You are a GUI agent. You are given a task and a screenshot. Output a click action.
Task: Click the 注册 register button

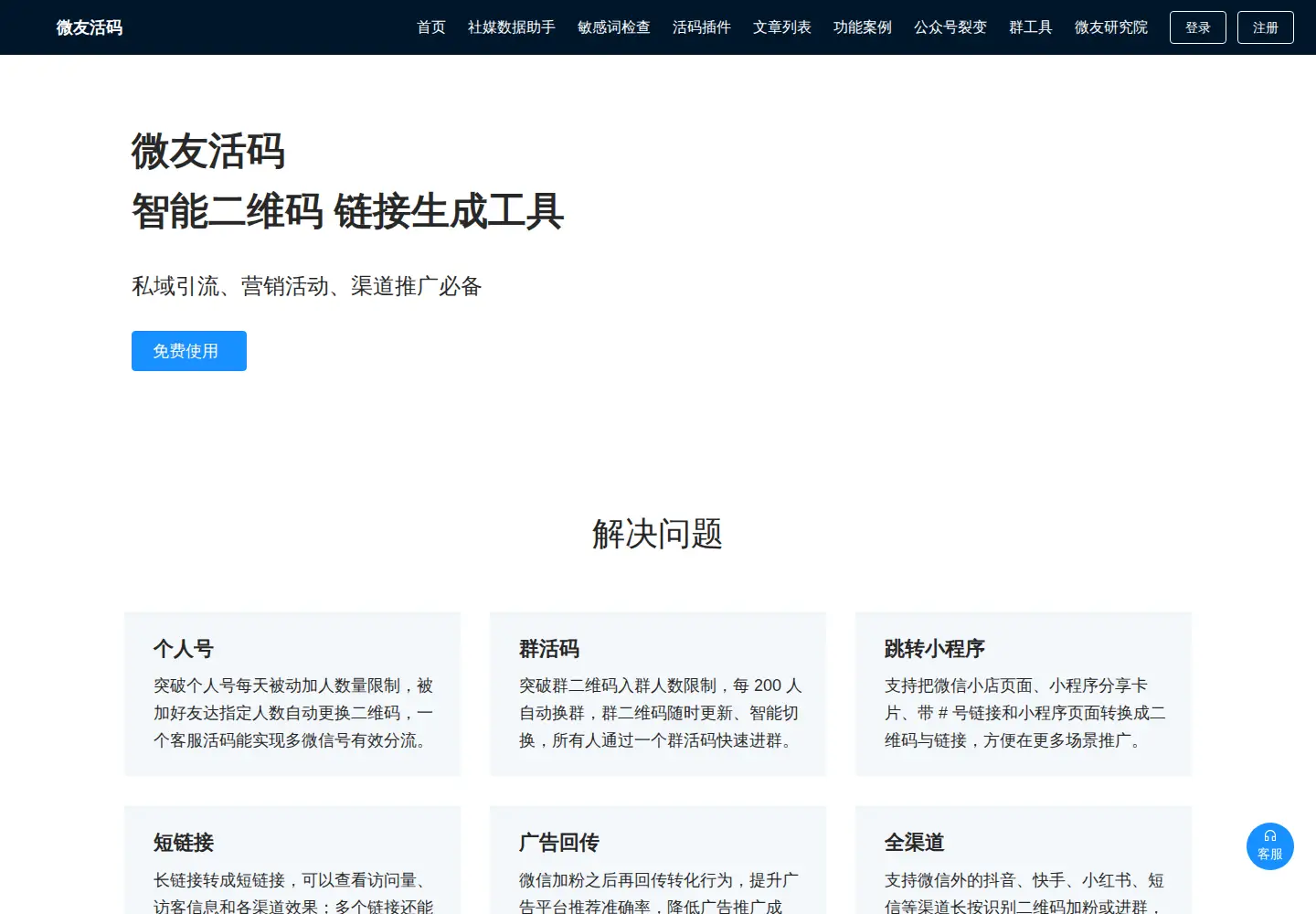(1266, 27)
